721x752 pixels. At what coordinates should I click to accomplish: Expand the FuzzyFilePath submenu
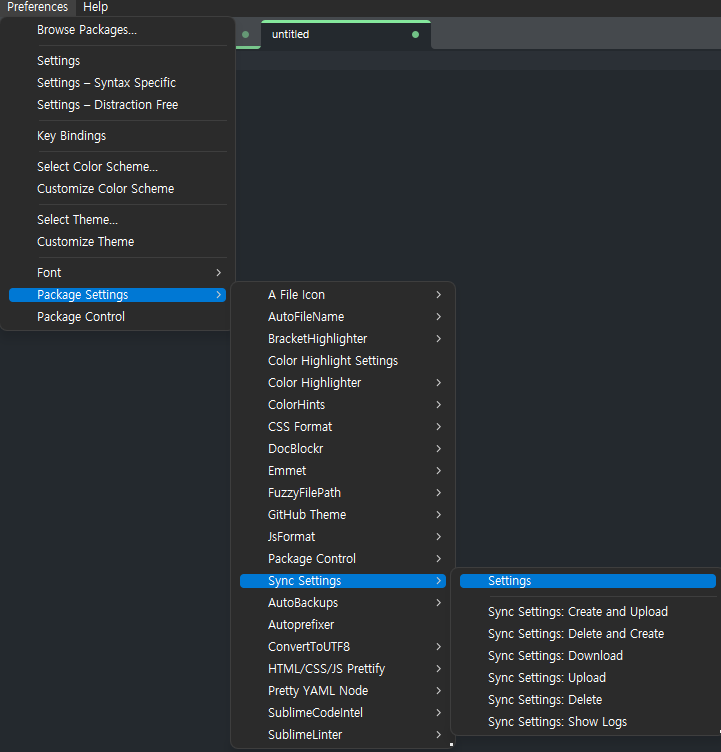point(343,494)
